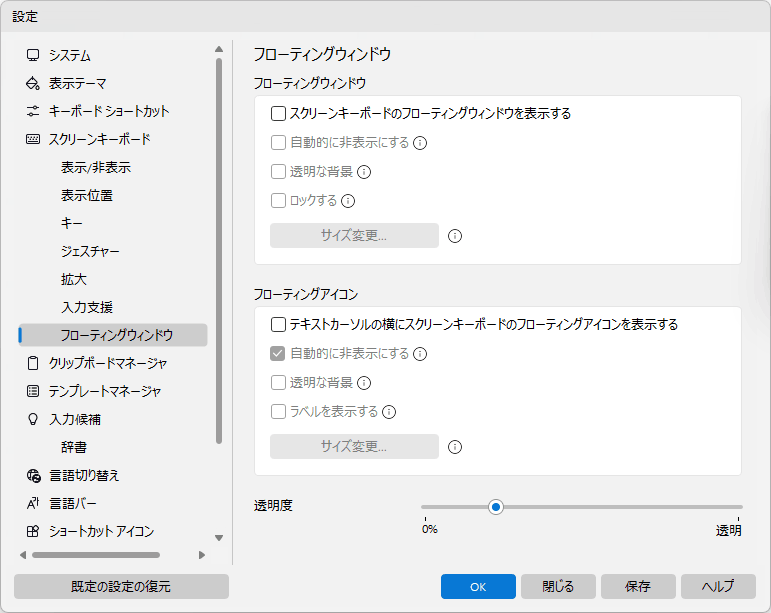This screenshot has height=613, width=771.
Task: Click floating window サイズ変更 button
Action: tap(354, 235)
